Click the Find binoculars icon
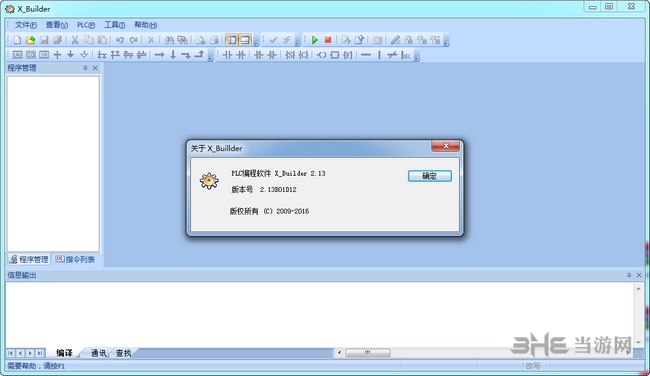Screen dimensions: 650x376 point(169,40)
